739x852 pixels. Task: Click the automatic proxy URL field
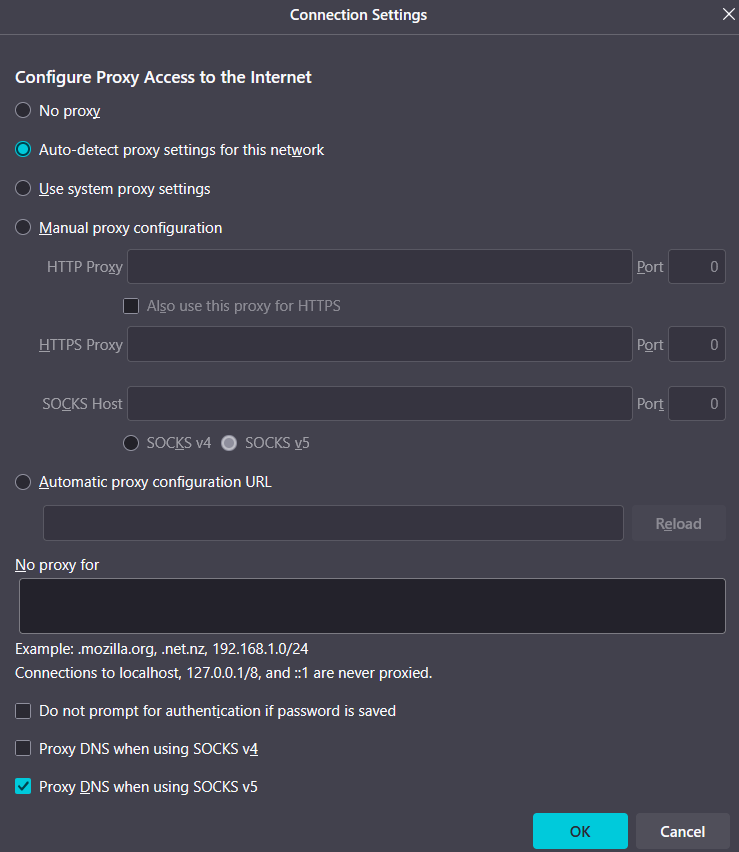click(x=333, y=523)
